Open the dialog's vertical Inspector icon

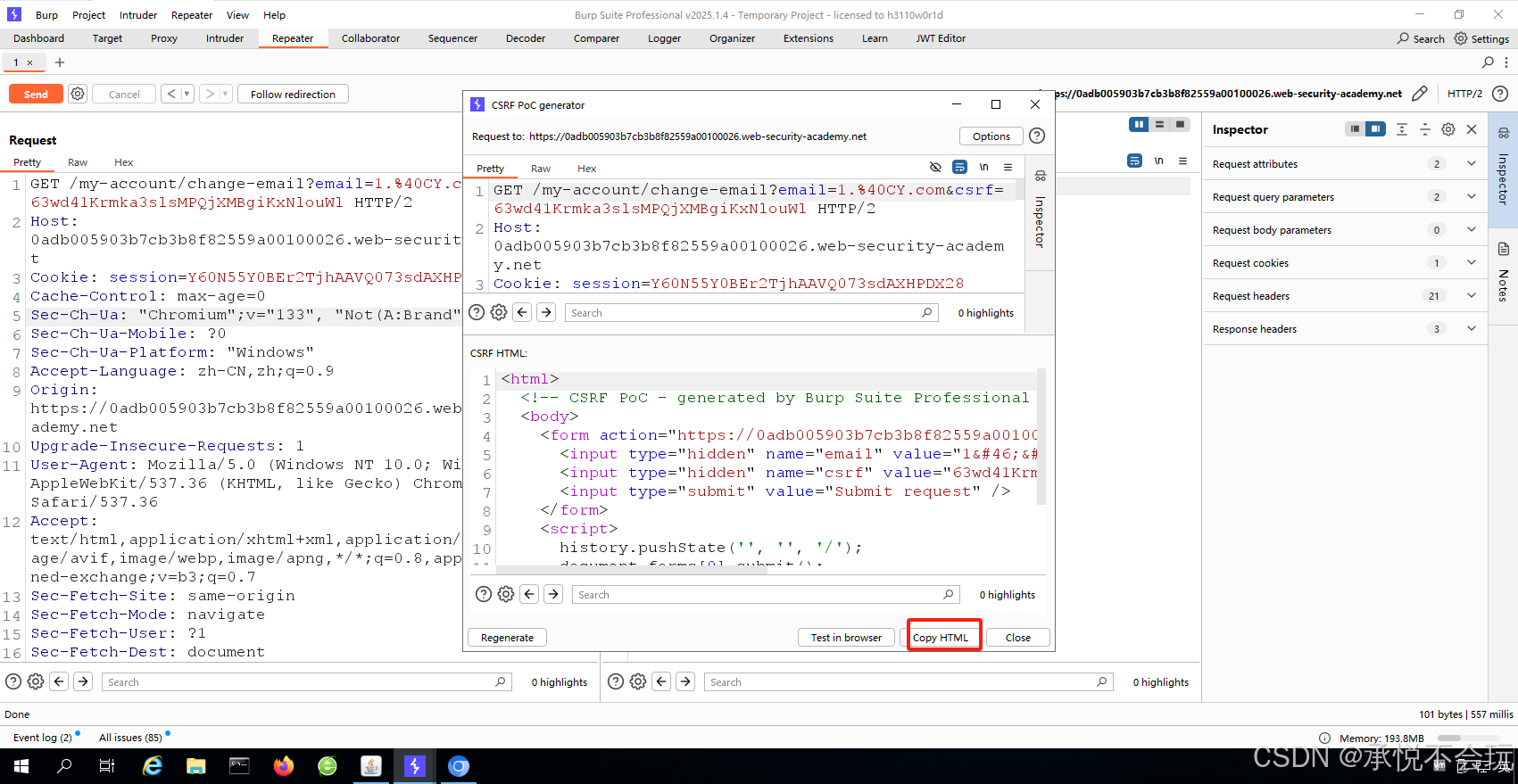[x=1040, y=176]
